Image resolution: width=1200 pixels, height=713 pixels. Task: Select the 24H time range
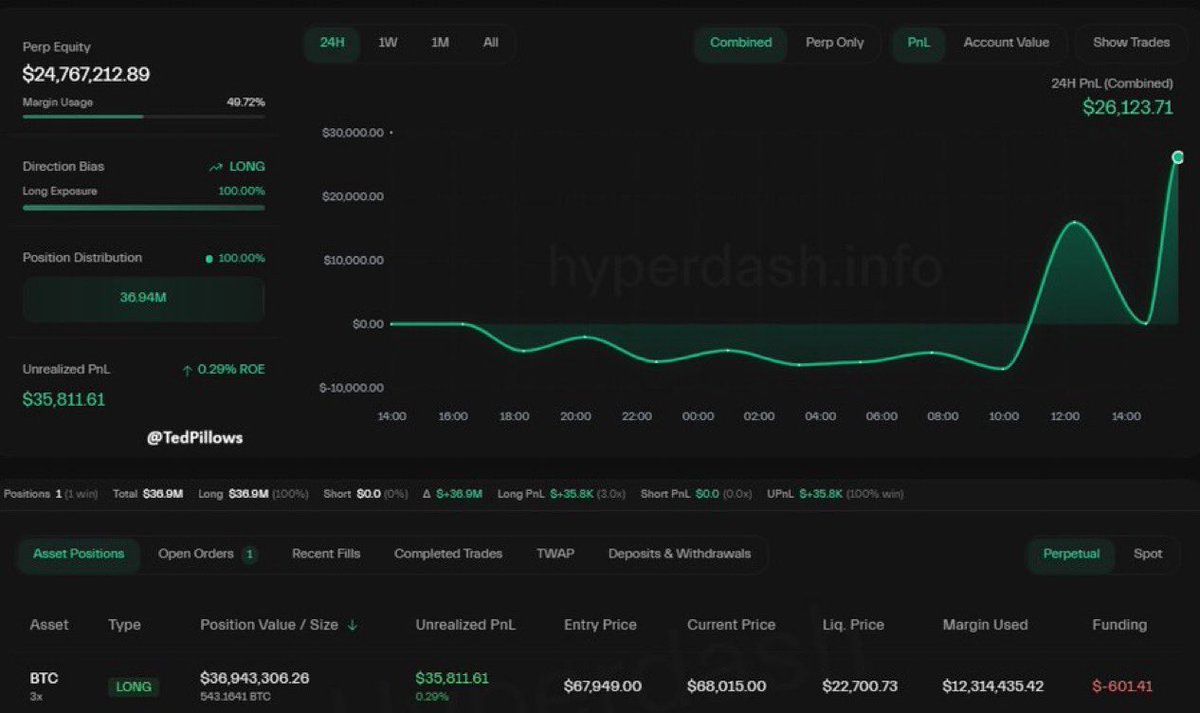coord(332,43)
